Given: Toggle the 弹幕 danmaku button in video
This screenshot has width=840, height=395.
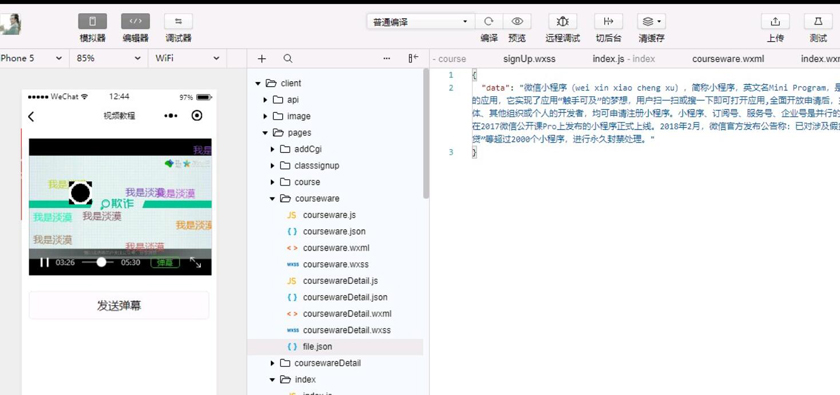Looking at the screenshot, I should click(165, 263).
